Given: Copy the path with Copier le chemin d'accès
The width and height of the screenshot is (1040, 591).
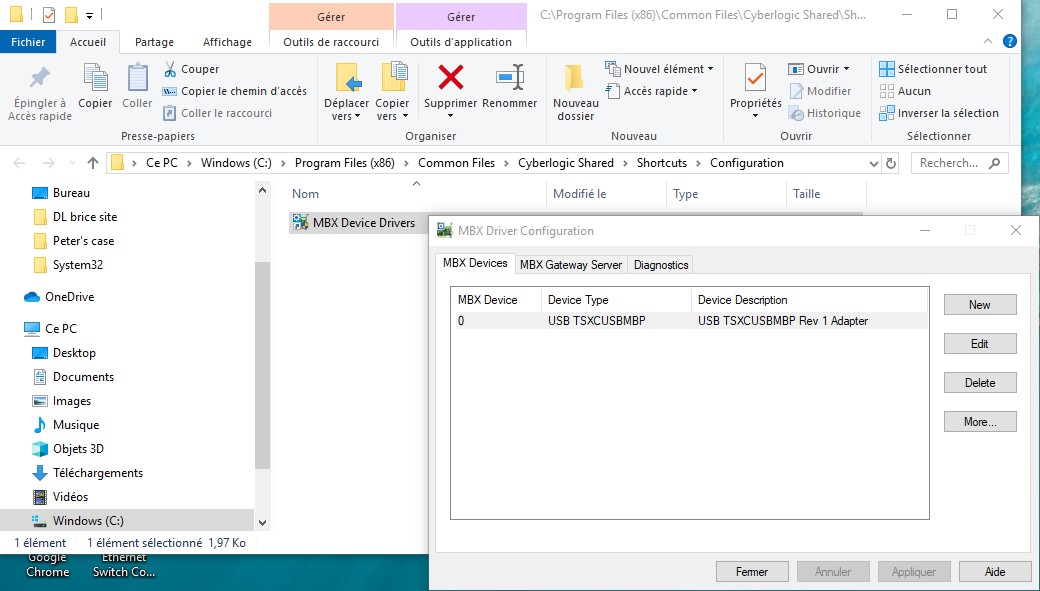Looking at the screenshot, I should point(235,91).
